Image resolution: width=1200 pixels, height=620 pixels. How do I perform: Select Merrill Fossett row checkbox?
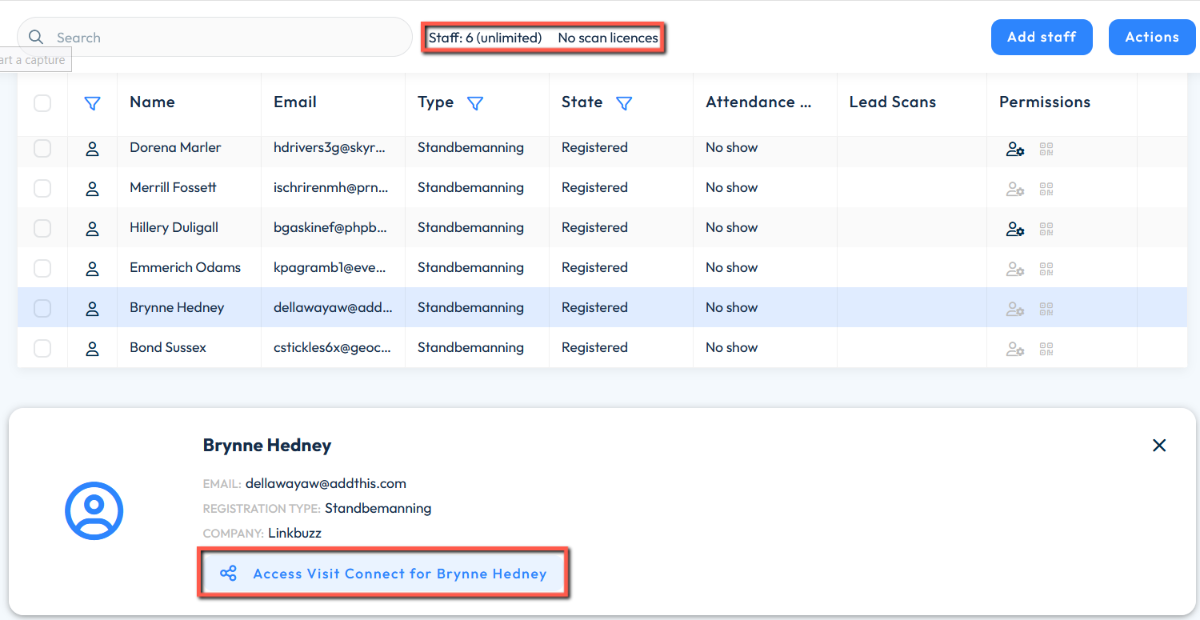[42, 188]
